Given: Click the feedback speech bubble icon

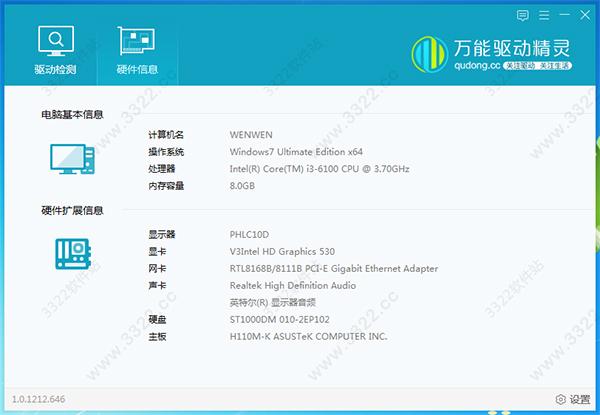Looking at the screenshot, I should pos(523,15).
